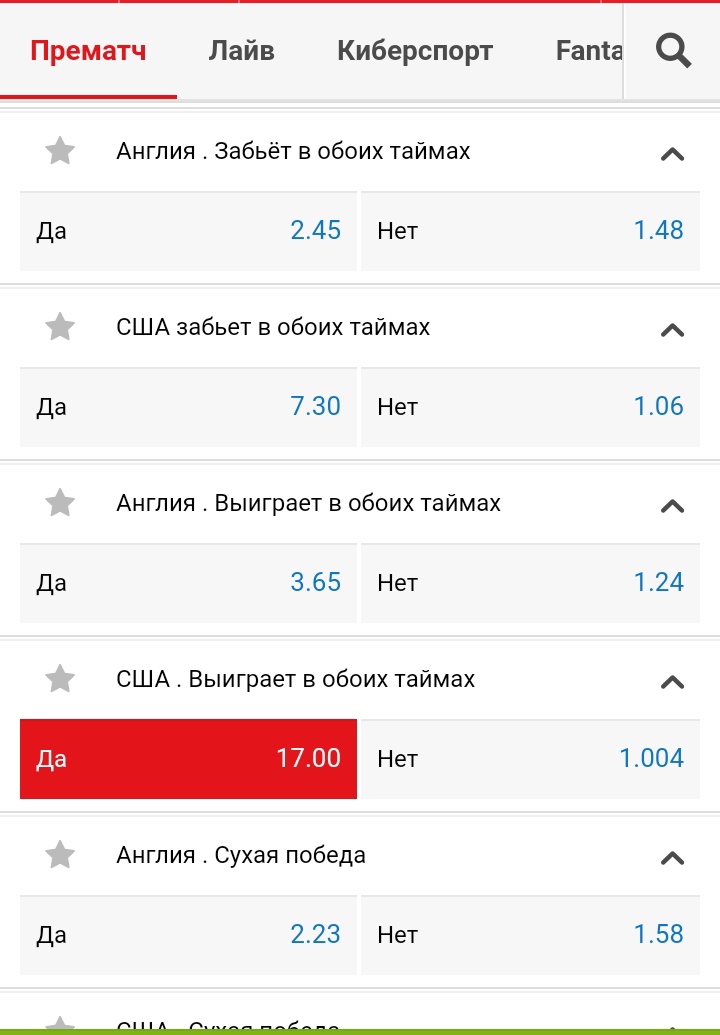The width and height of the screenshot is (720, 1035).
Task: Open the Киберспорт tab
Action: tap(415, 51)
